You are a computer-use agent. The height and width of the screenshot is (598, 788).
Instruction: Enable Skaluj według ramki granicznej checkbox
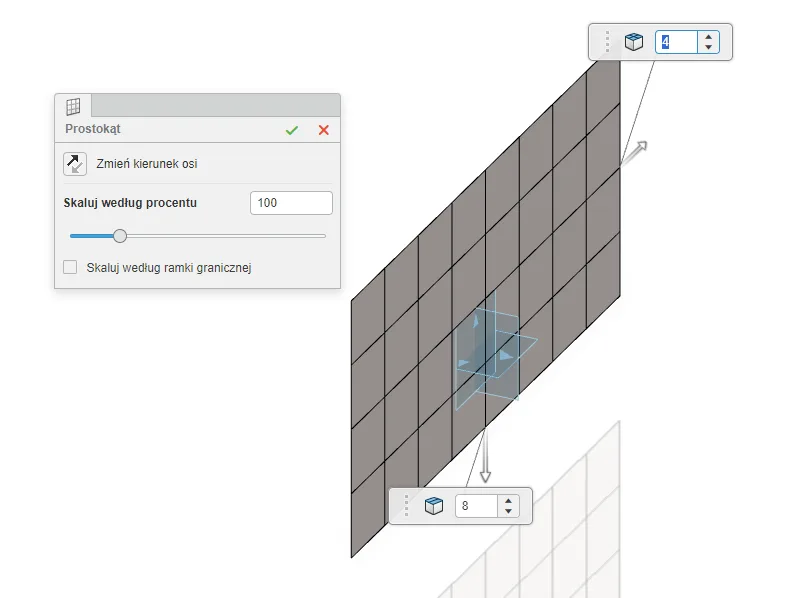click(70, 267)
